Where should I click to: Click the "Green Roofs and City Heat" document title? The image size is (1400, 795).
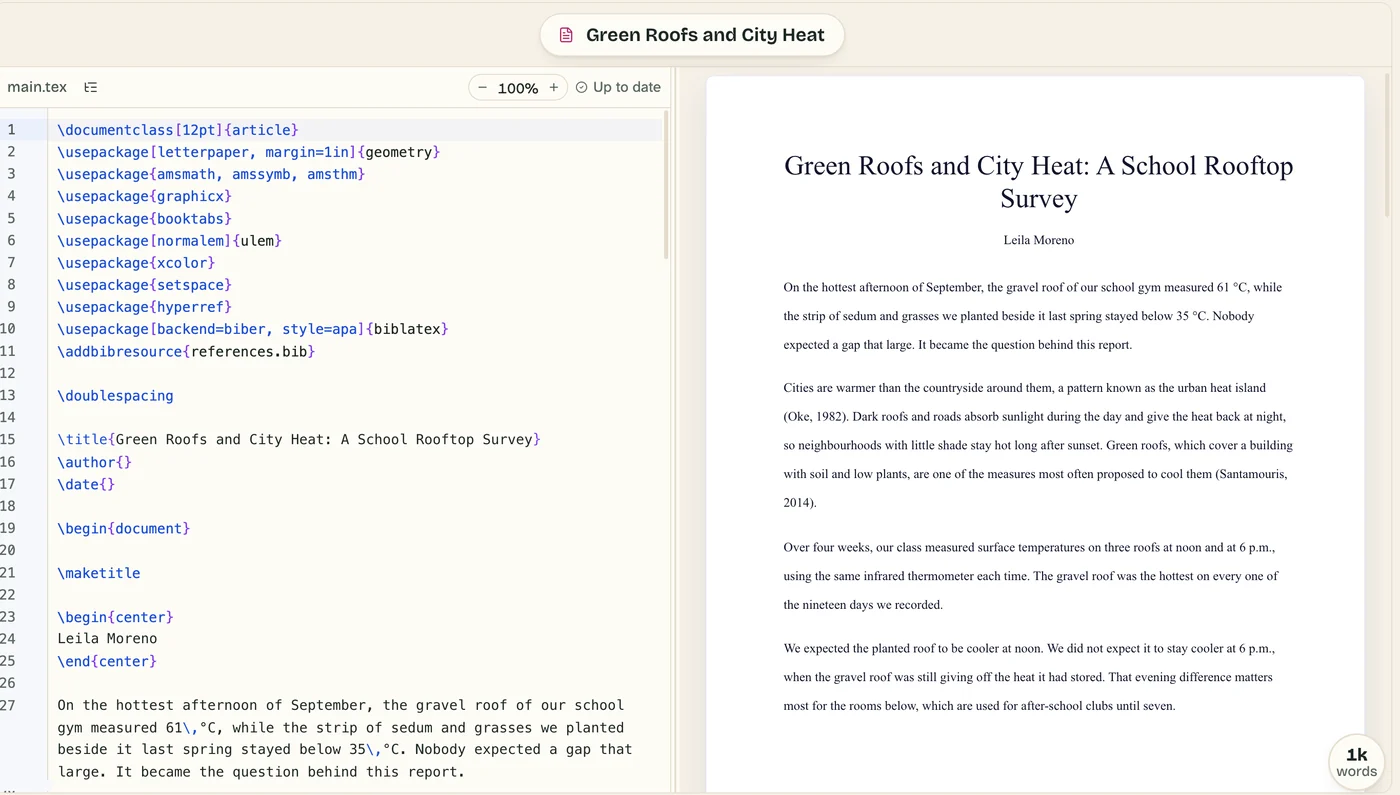tap(705, 35)
